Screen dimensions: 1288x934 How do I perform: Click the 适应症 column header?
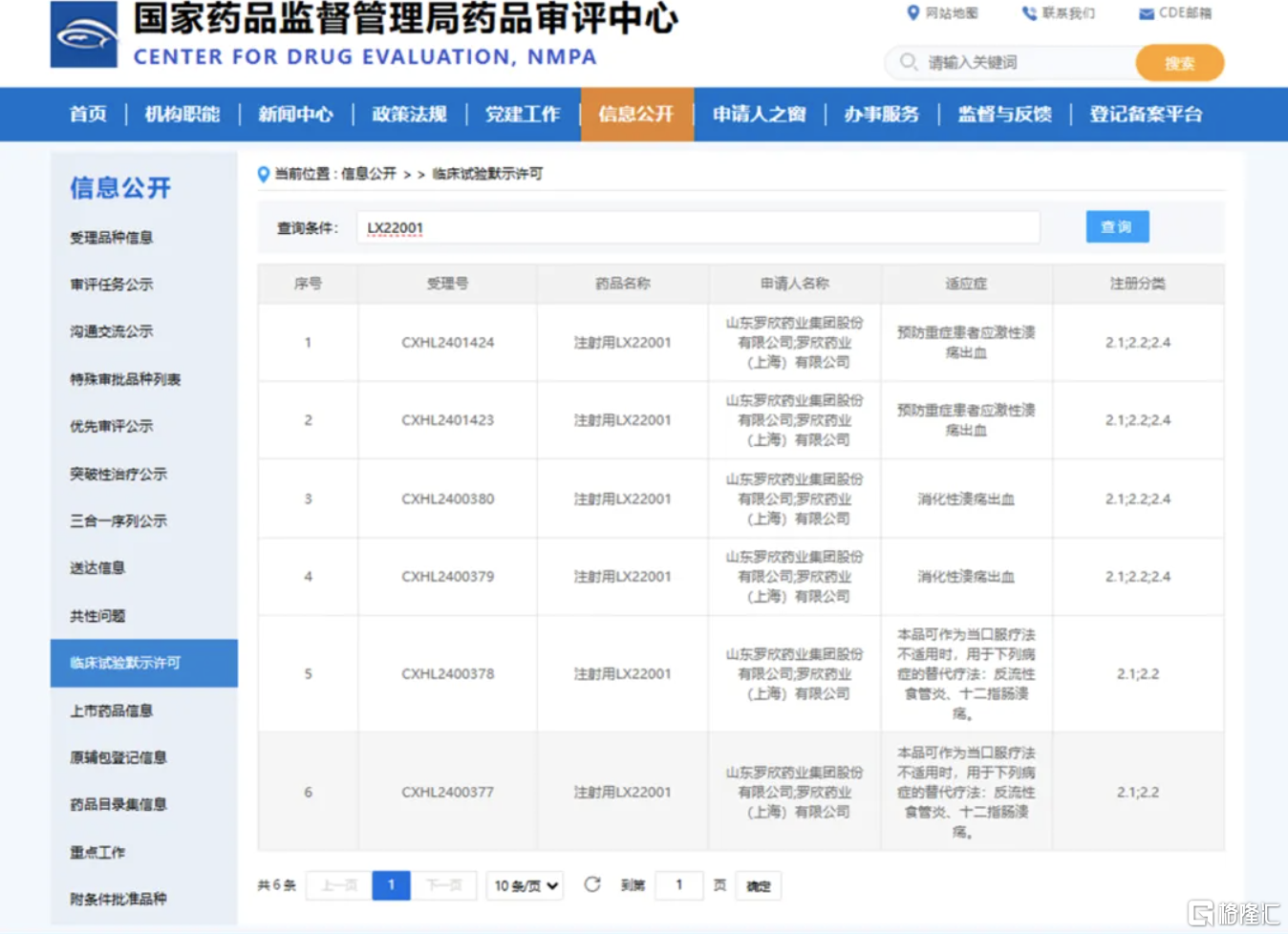966,284
